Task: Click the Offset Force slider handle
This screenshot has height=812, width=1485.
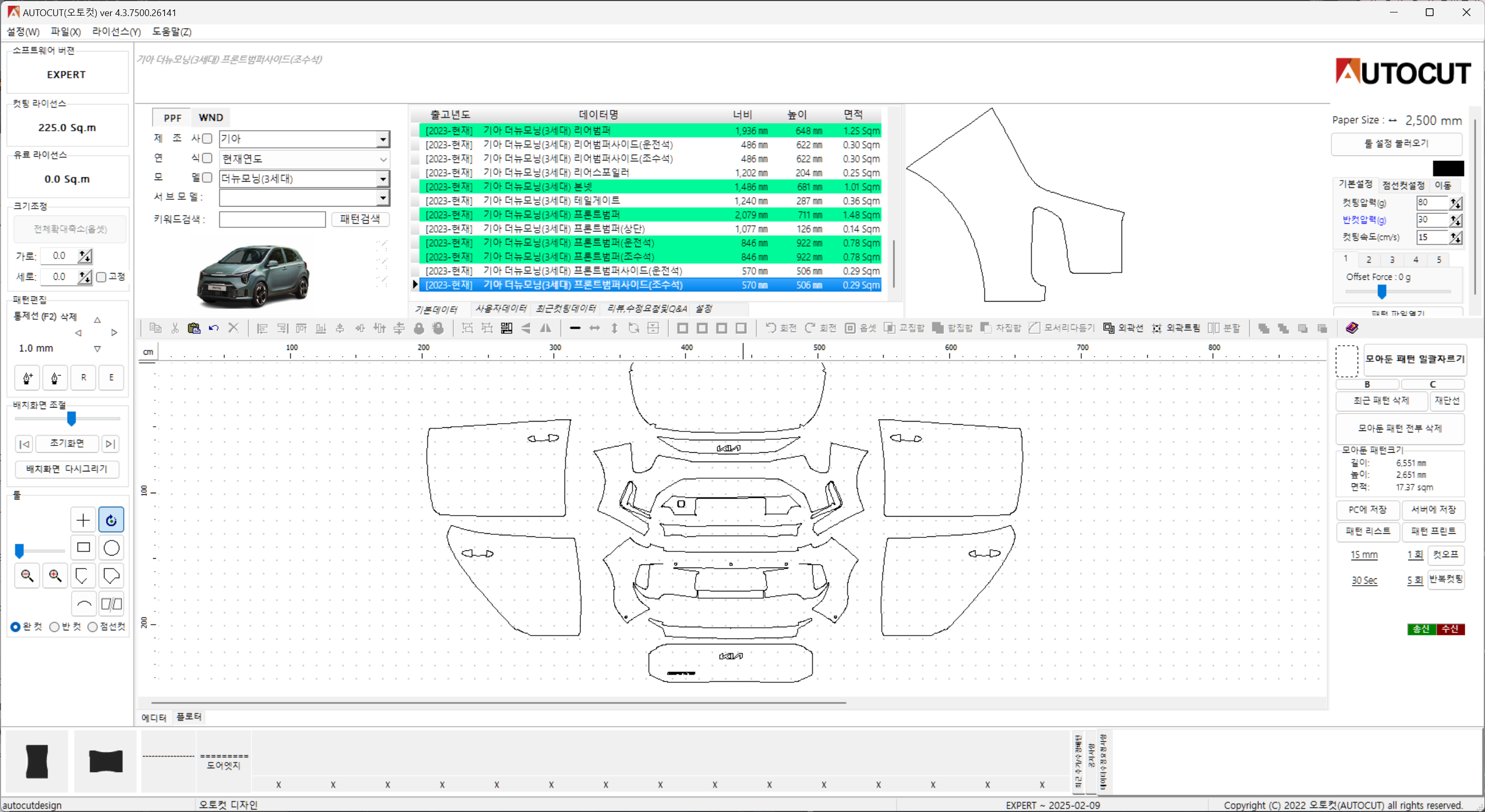Action: [1382, 292]
